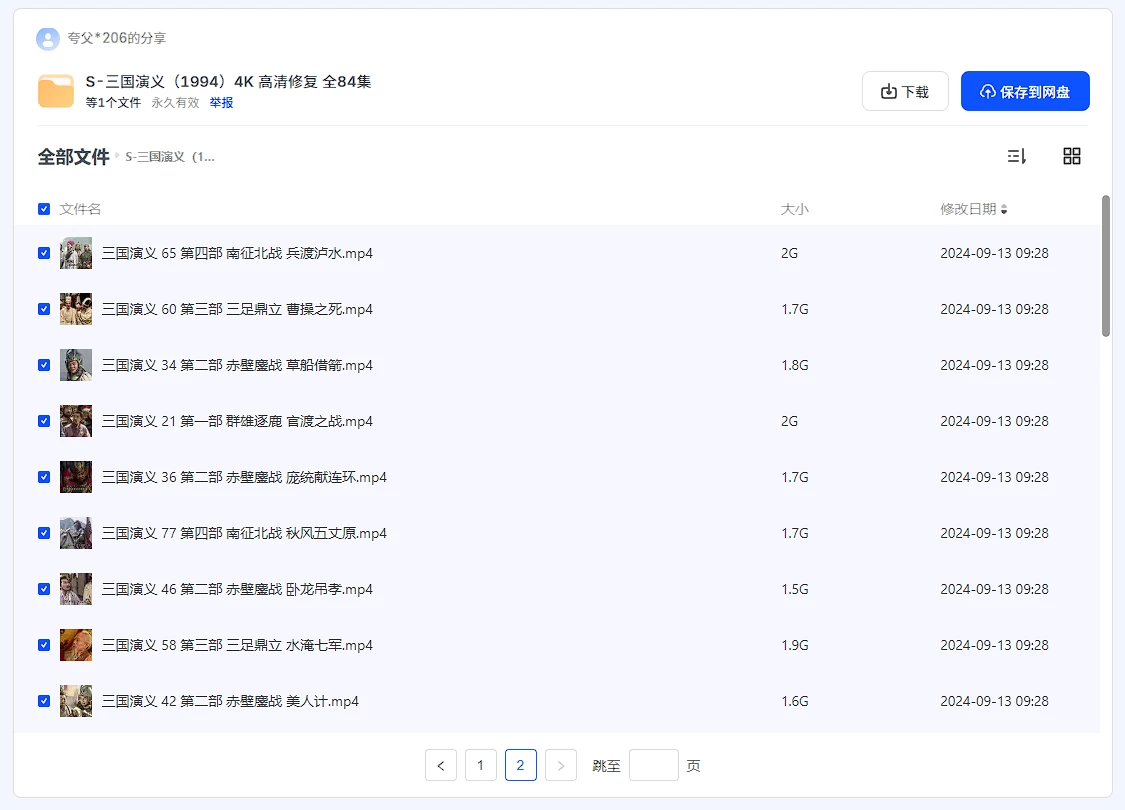Click the 下载 download button

(x=905, y=91)
